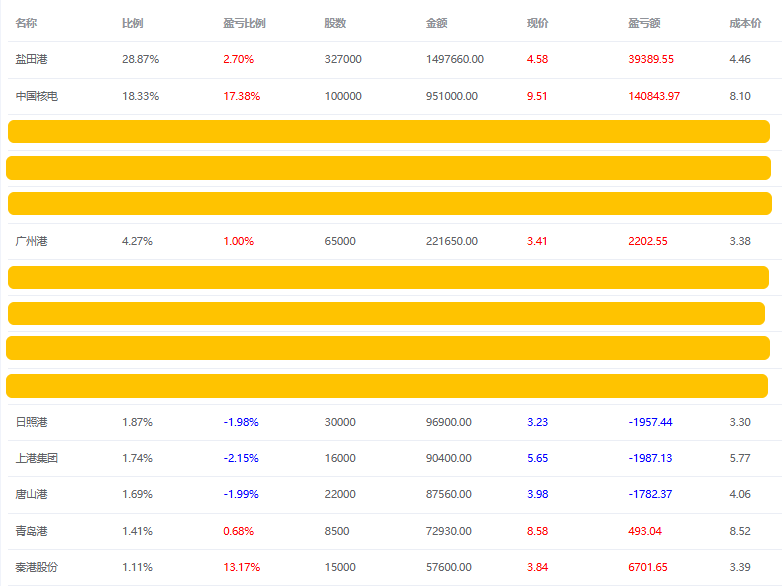Click the 8.10 cost price
Viewport: 782px width, 586px height.
740,96
